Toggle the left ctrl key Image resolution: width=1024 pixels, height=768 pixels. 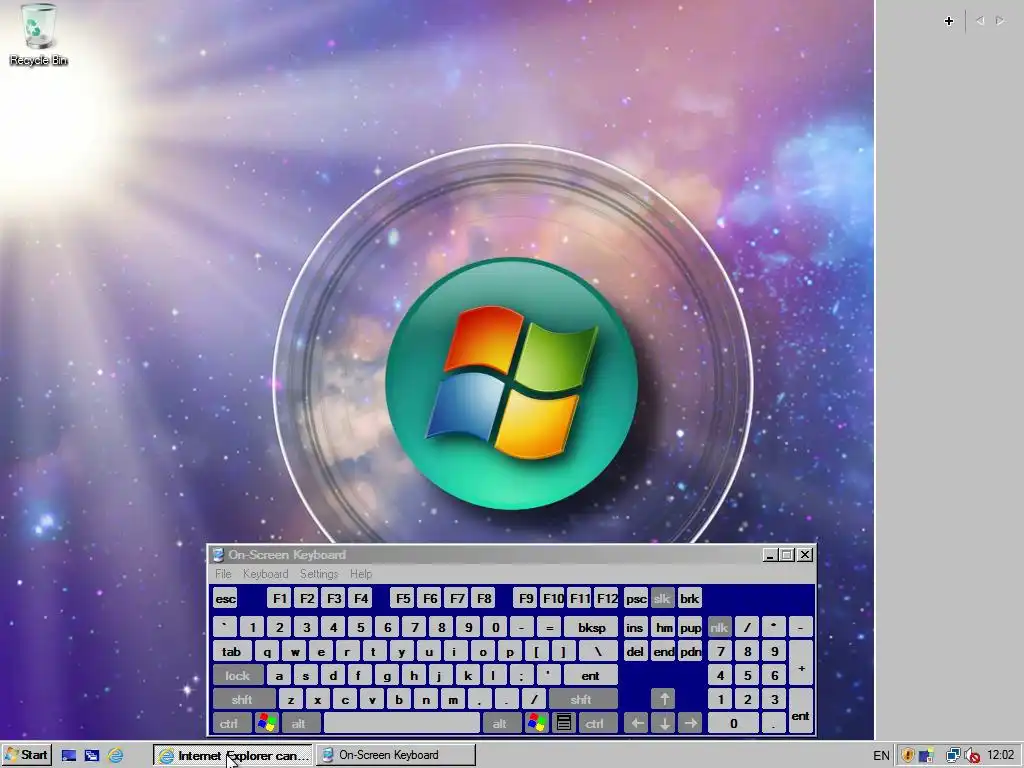point(231,724)
